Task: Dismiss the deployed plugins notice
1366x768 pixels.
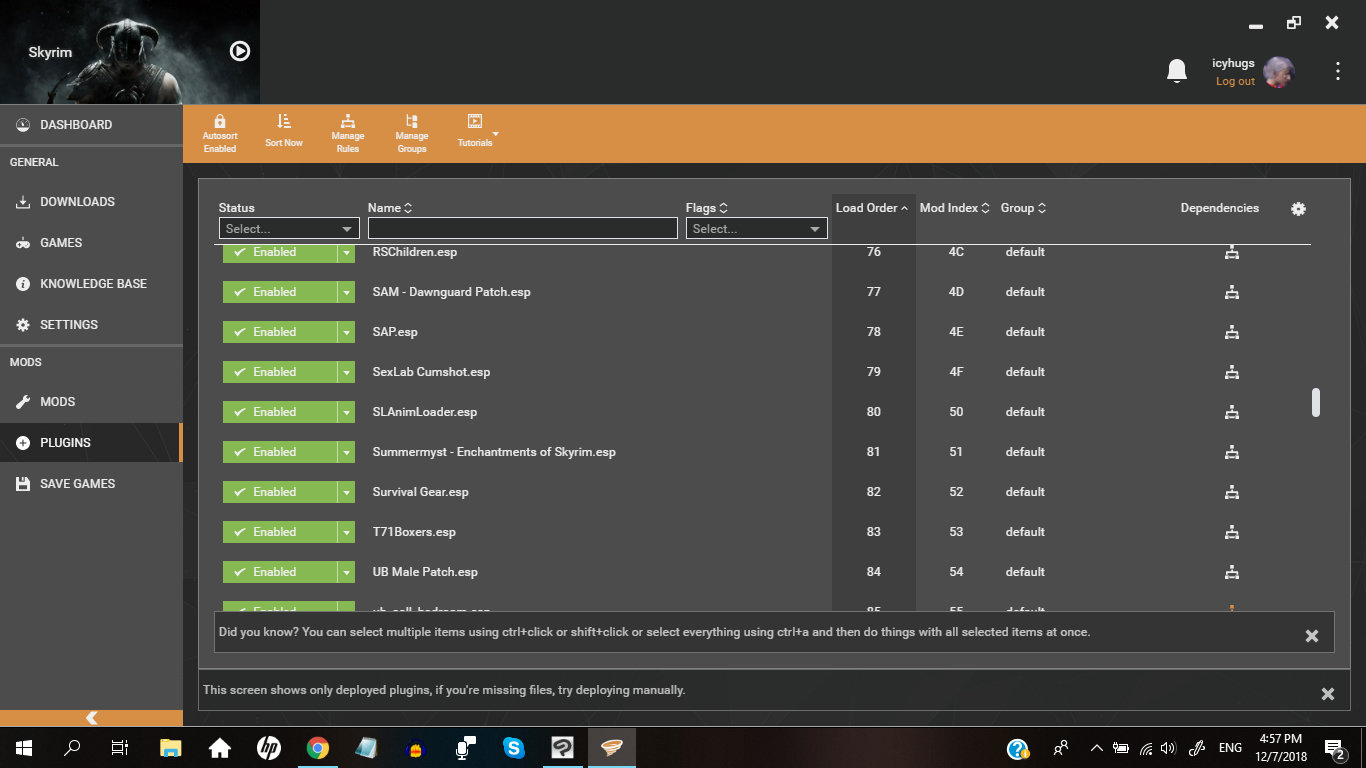Action: click(1328, 694)
